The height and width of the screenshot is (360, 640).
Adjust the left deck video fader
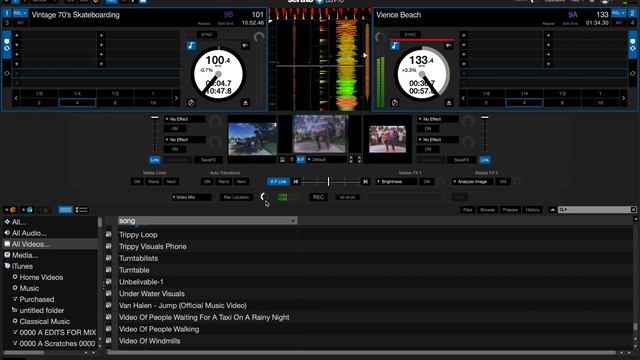155,118
